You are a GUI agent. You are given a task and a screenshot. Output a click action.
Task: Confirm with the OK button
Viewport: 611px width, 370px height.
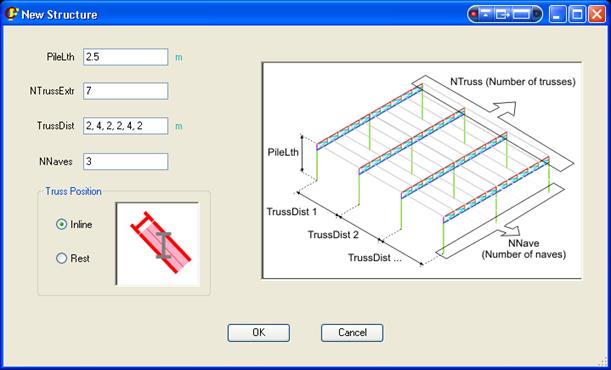259,333
